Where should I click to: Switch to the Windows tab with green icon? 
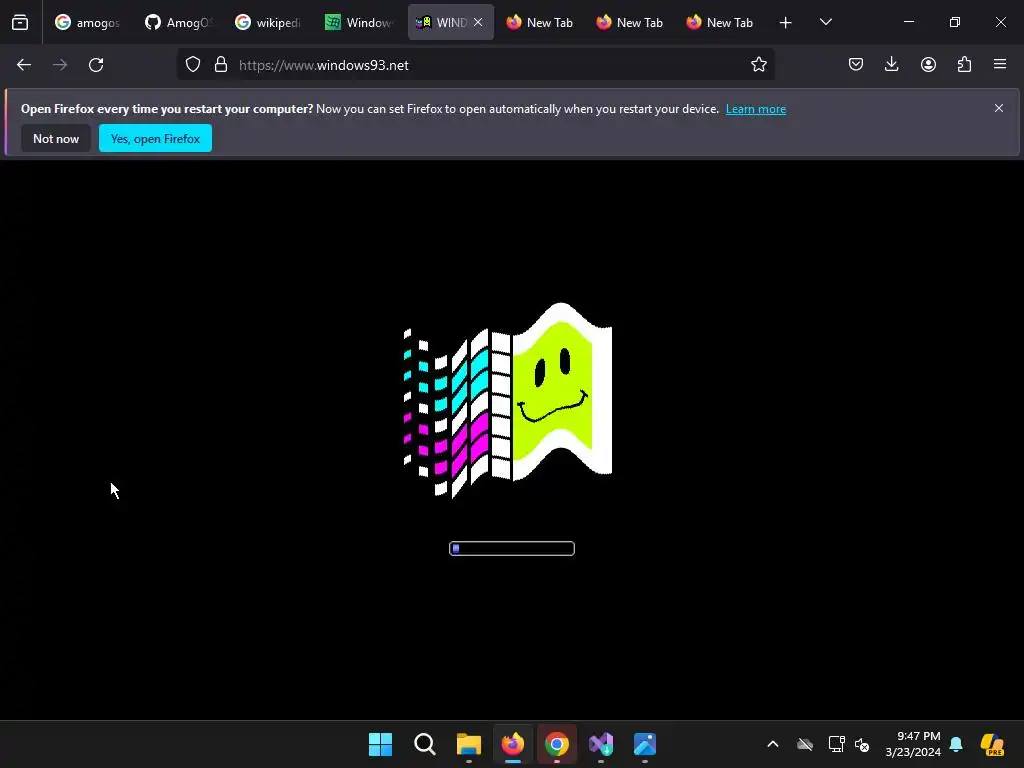tap(359, 23)
